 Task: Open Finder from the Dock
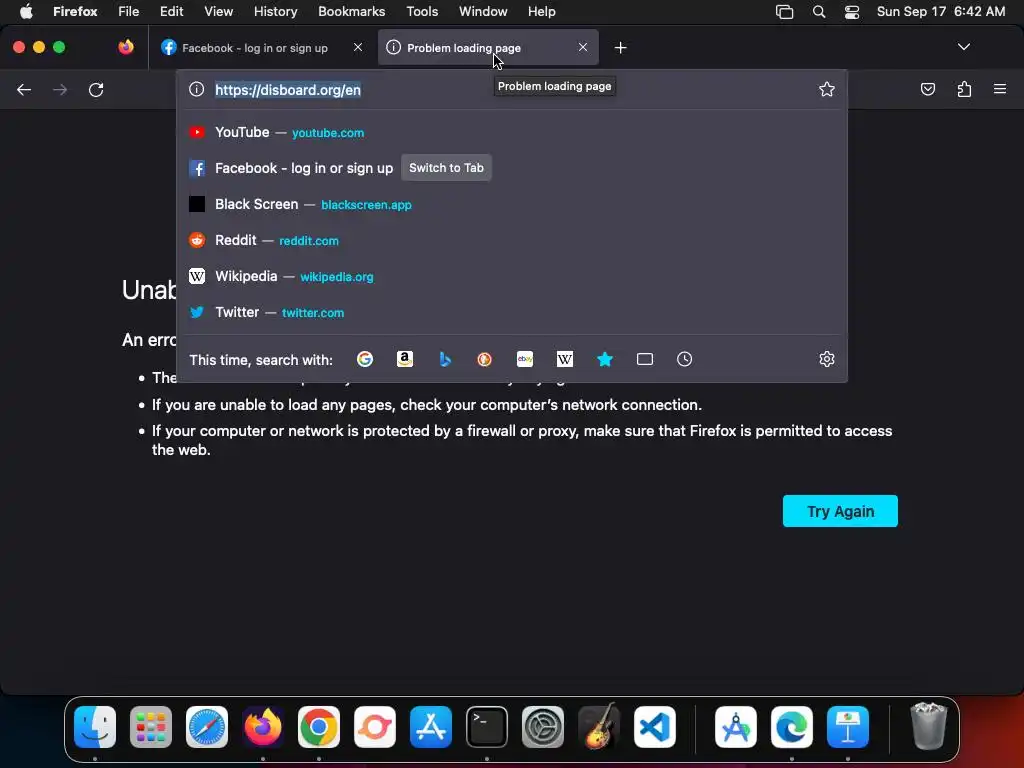click(x=95, y=727)
